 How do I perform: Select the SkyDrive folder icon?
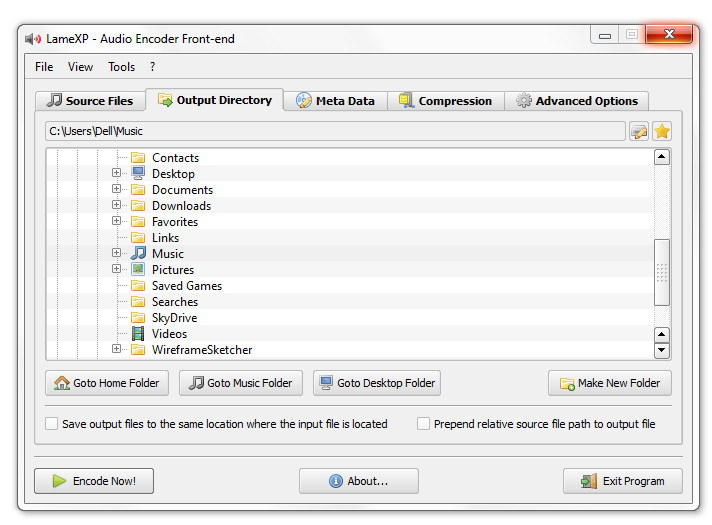pos(138,317)
